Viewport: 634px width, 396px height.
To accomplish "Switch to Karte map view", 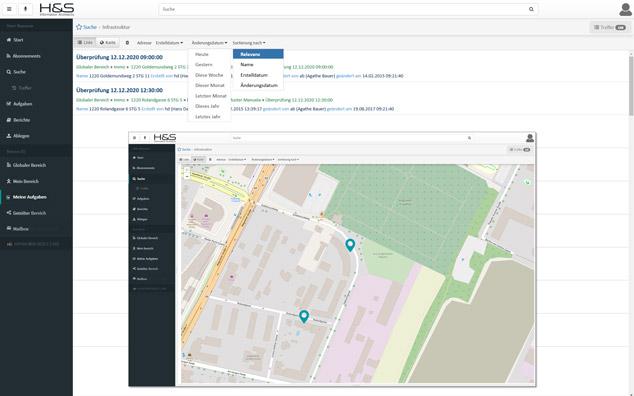I will 108,42.
